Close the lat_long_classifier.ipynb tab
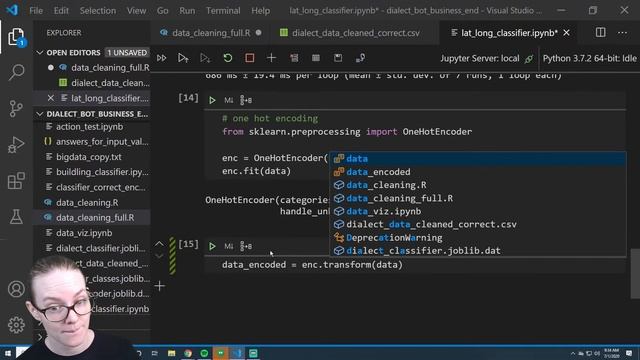 coord(567,33)
